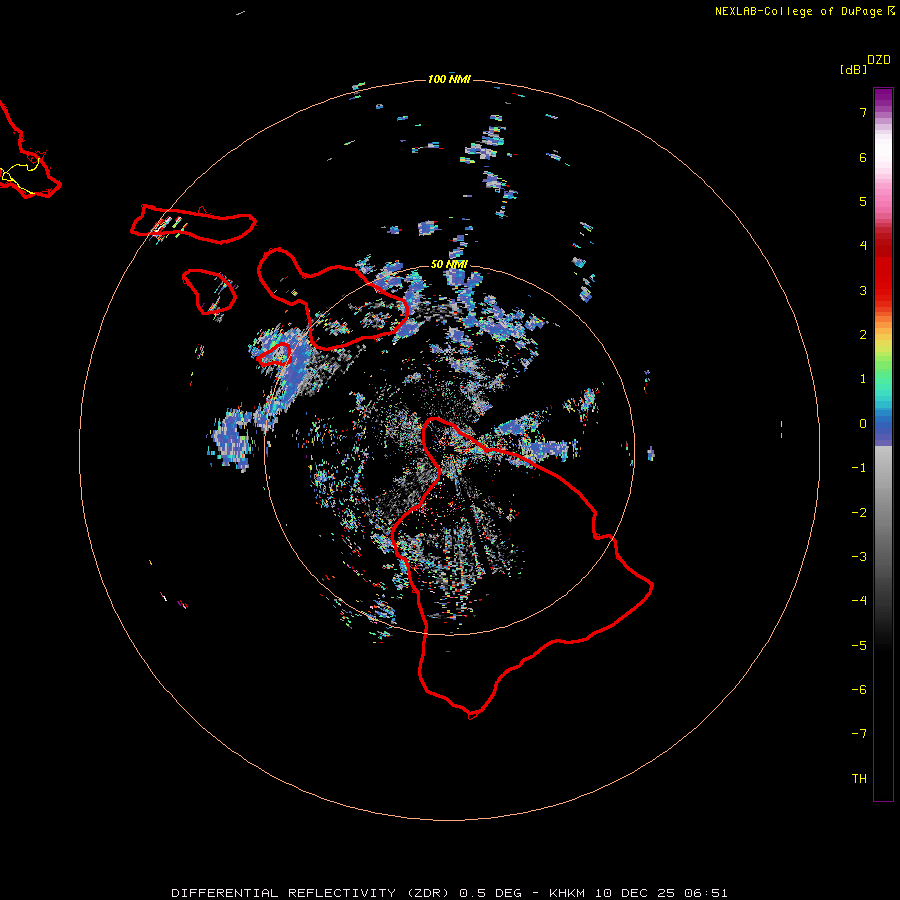Click the DZD legend title

(879, 60)
